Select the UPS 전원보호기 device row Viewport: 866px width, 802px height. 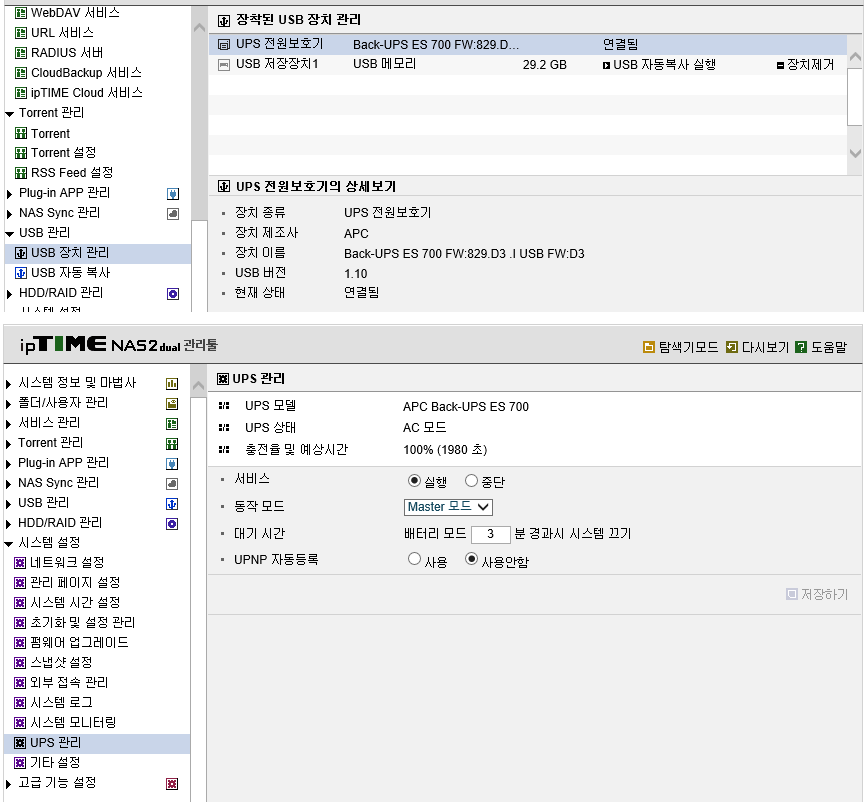527,44
